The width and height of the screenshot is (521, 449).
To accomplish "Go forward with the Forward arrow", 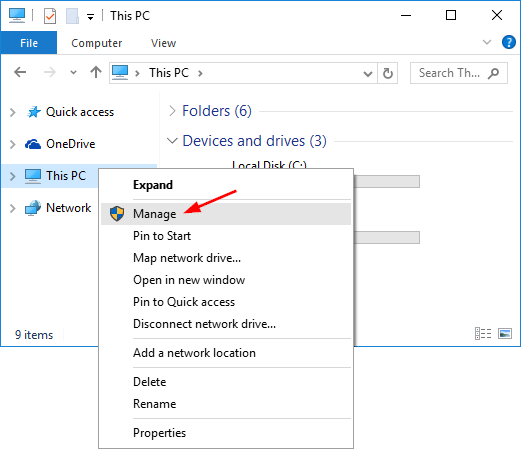I will coord(50,72).
